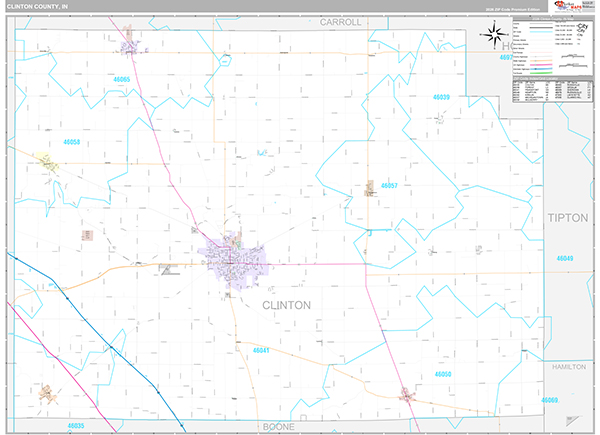Screen dimensions: 600x435
Task: Click the 'ZIP Code Premium Edition' subtitle
Action: click(x=513, y=9)
